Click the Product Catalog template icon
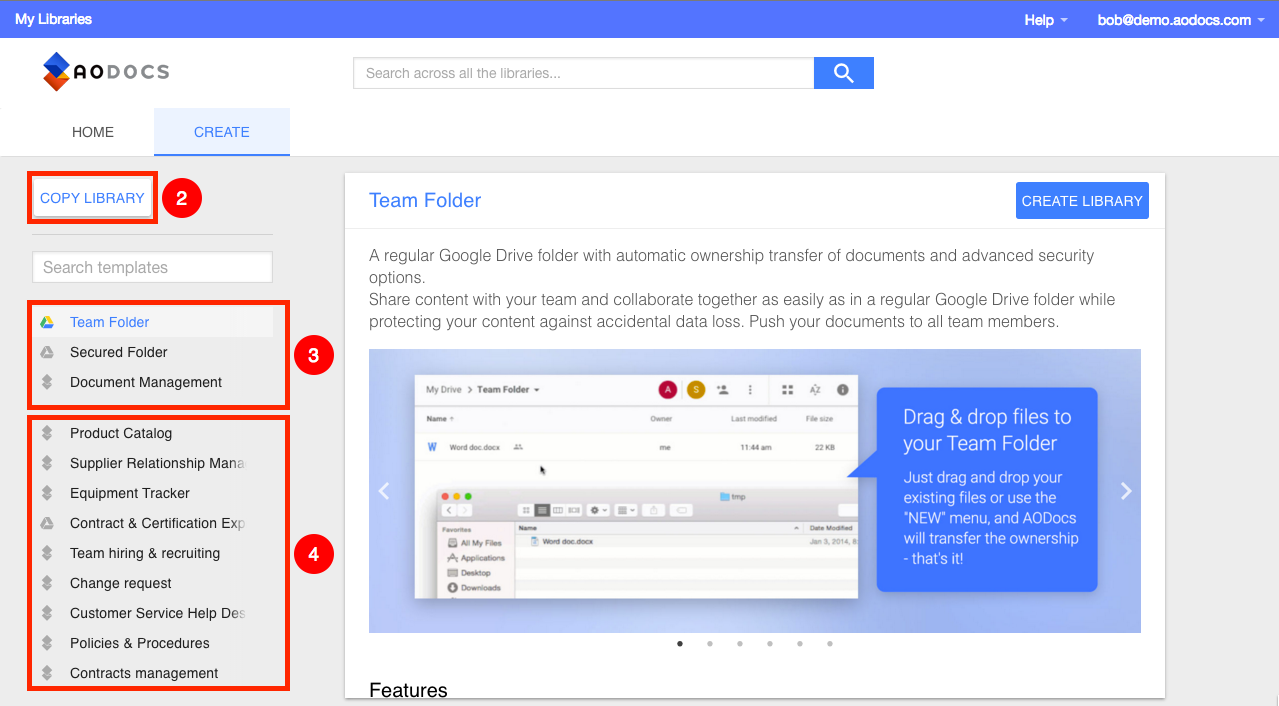The width and height of the screenshot is (1279, 706). coord(47,433)
